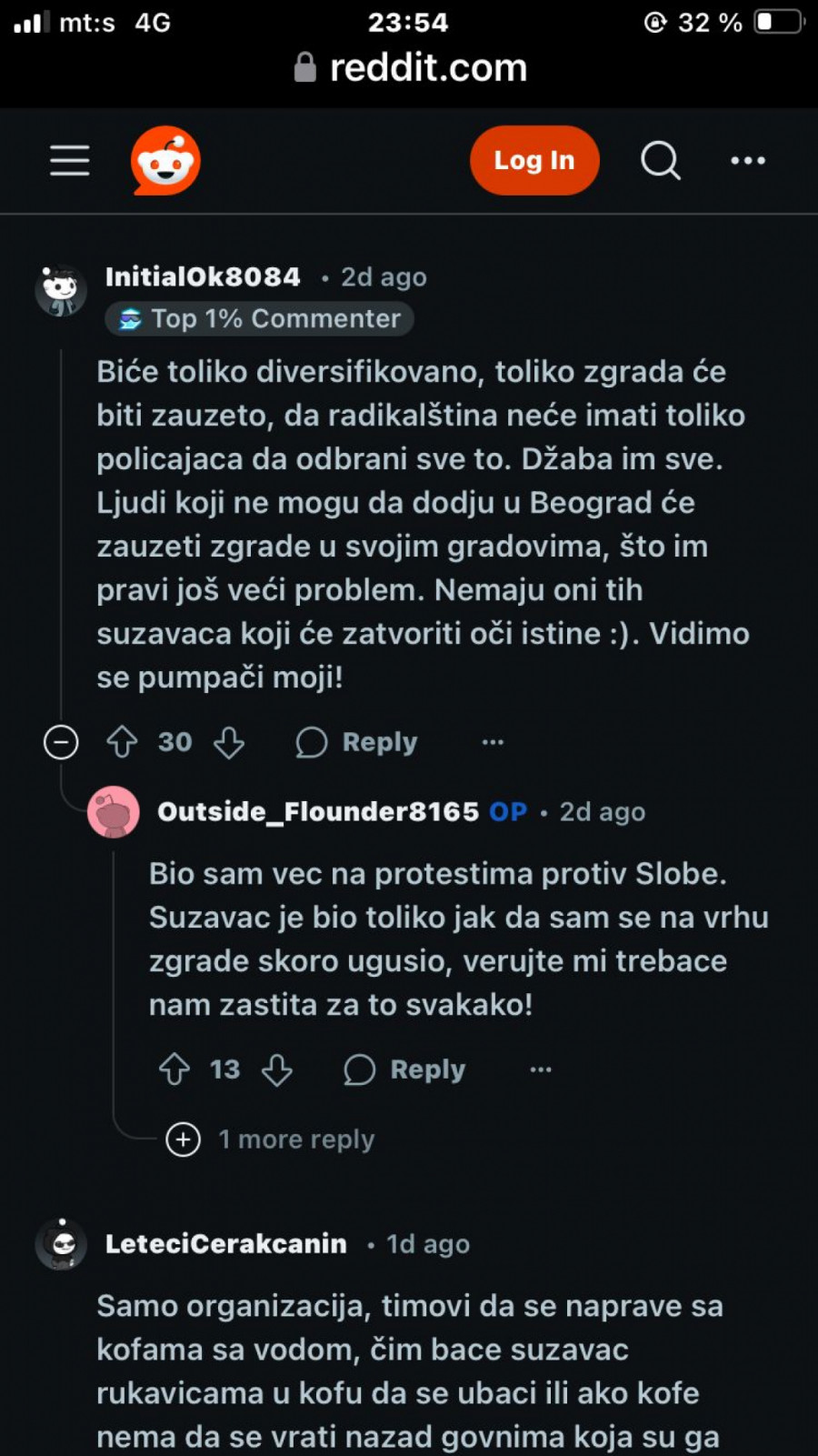The image size is (818, 1456).
Task: Downvote the reply with 13 points
Action: 277,1069
